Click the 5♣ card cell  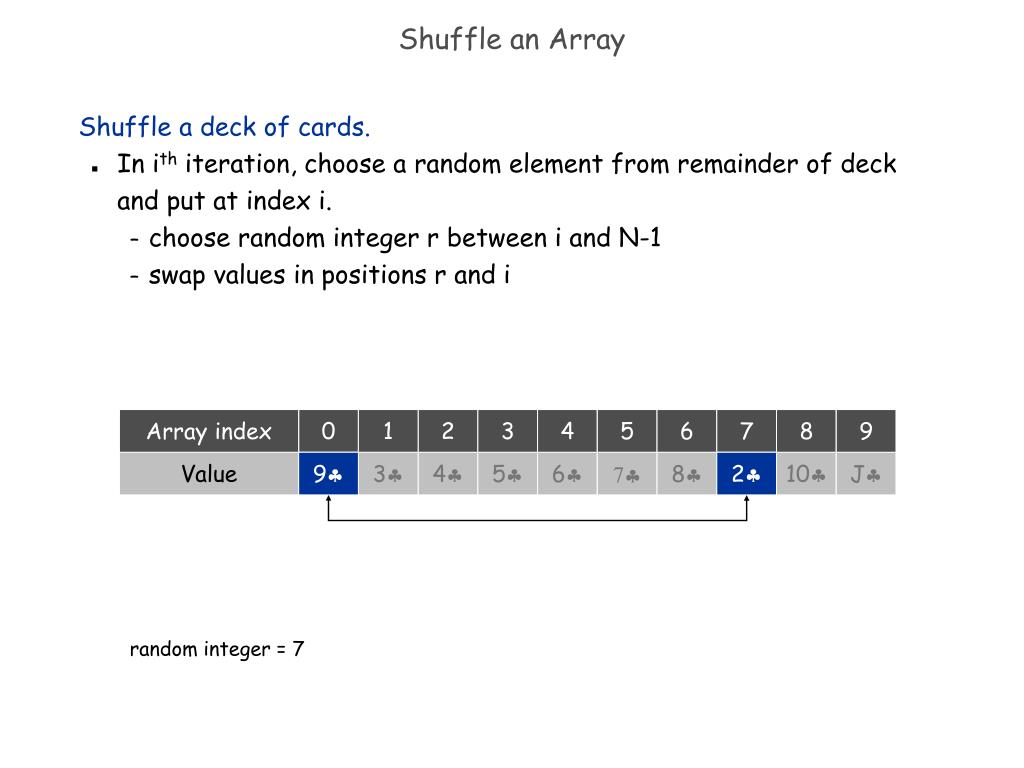(507, 473)
